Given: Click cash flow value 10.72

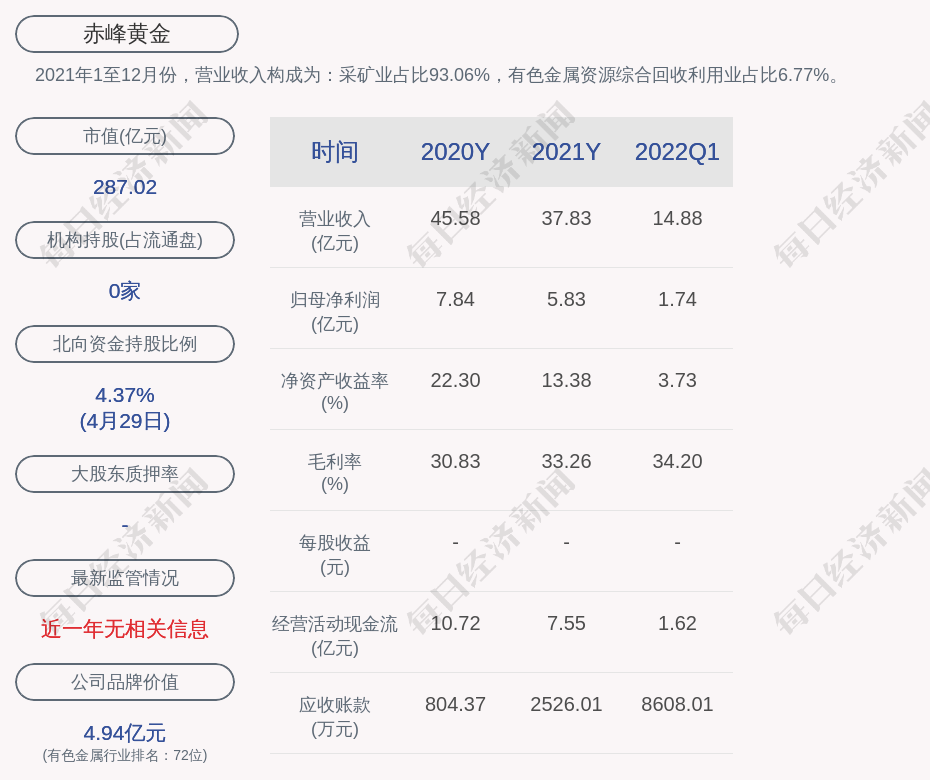Looking at the screenshot, I should 455,623.
